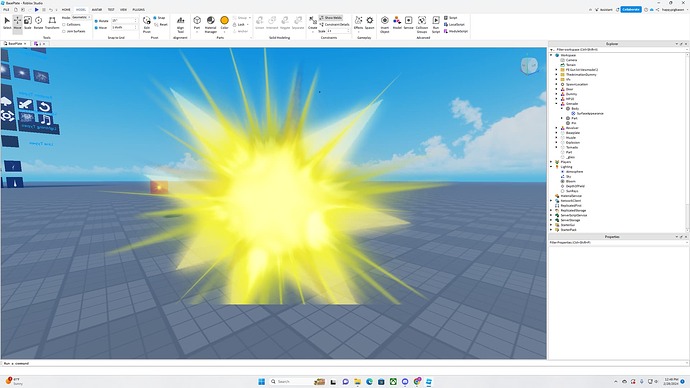
Task: Click the music note plugin icon in viewport
Action: click(45, 120)
